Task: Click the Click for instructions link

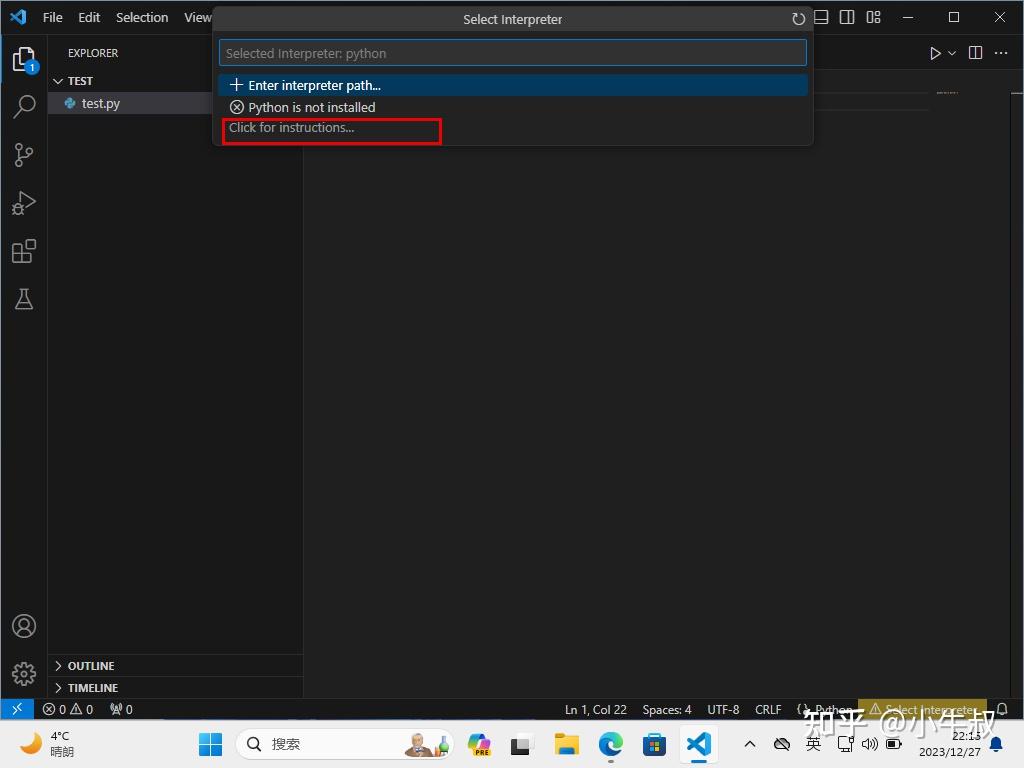Action: coord(290,128)
